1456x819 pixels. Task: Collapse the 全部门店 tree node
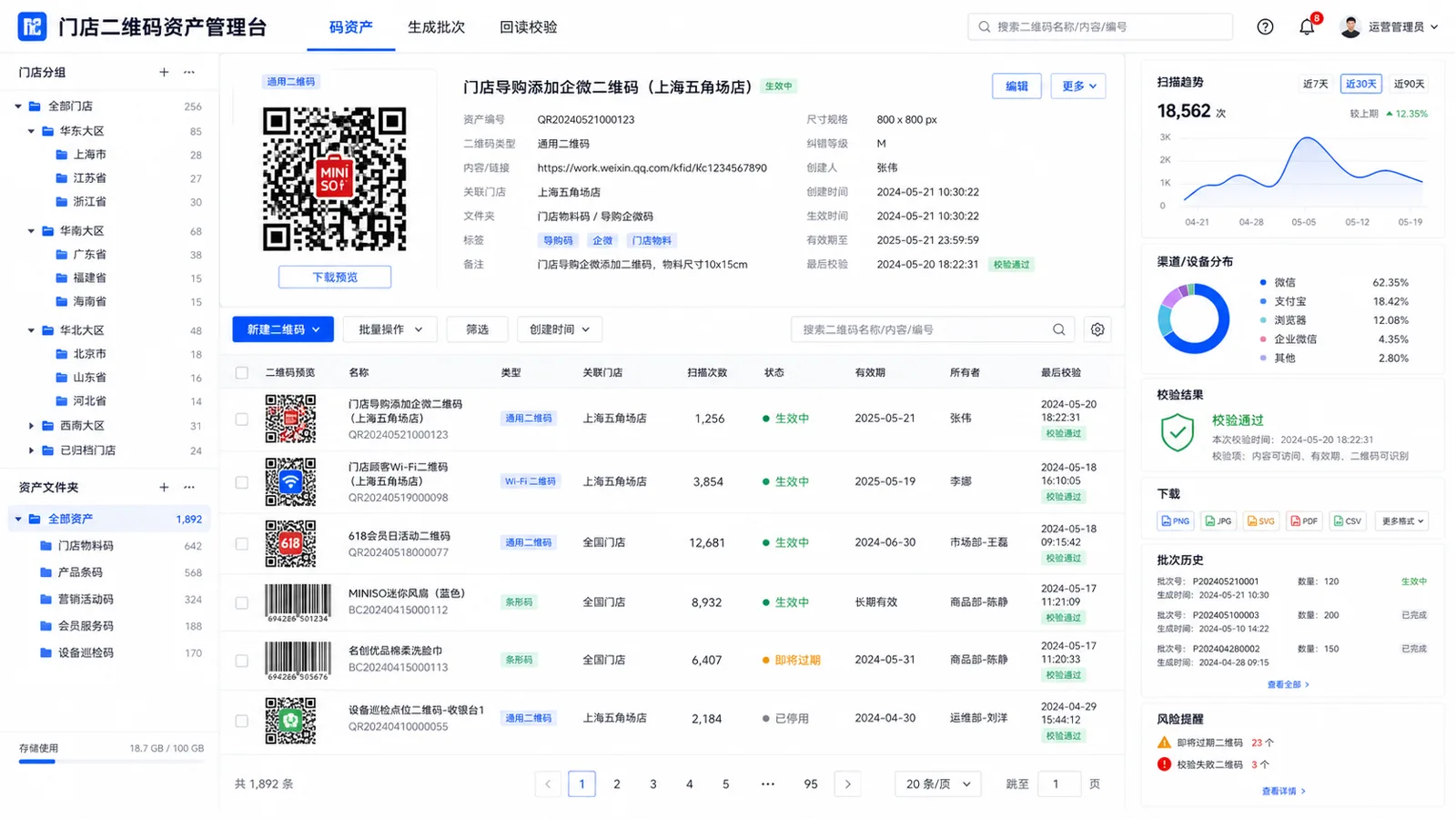(x=18, y=106)
